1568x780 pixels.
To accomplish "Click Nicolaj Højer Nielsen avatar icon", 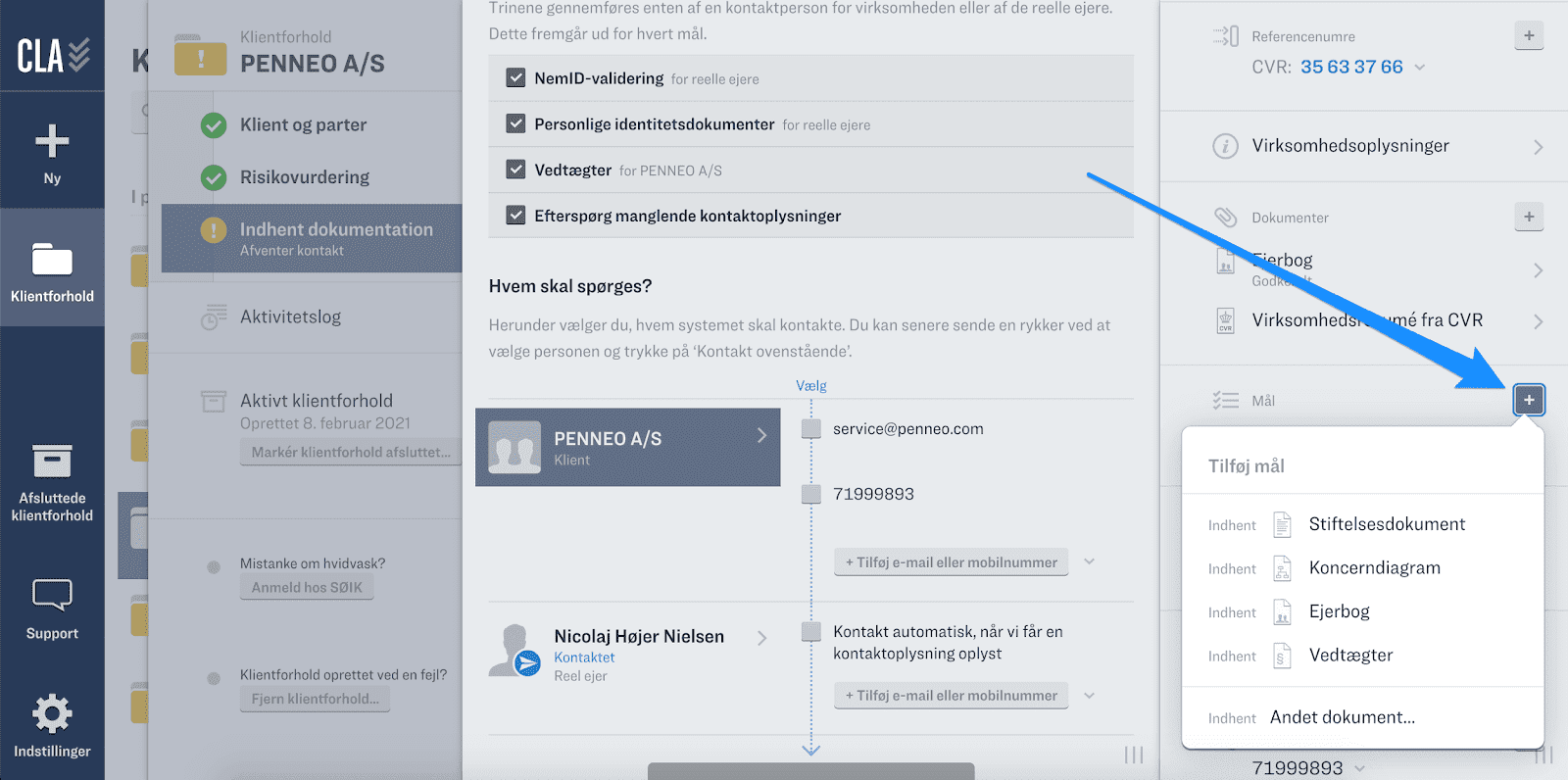I will (x=514, y=651).
